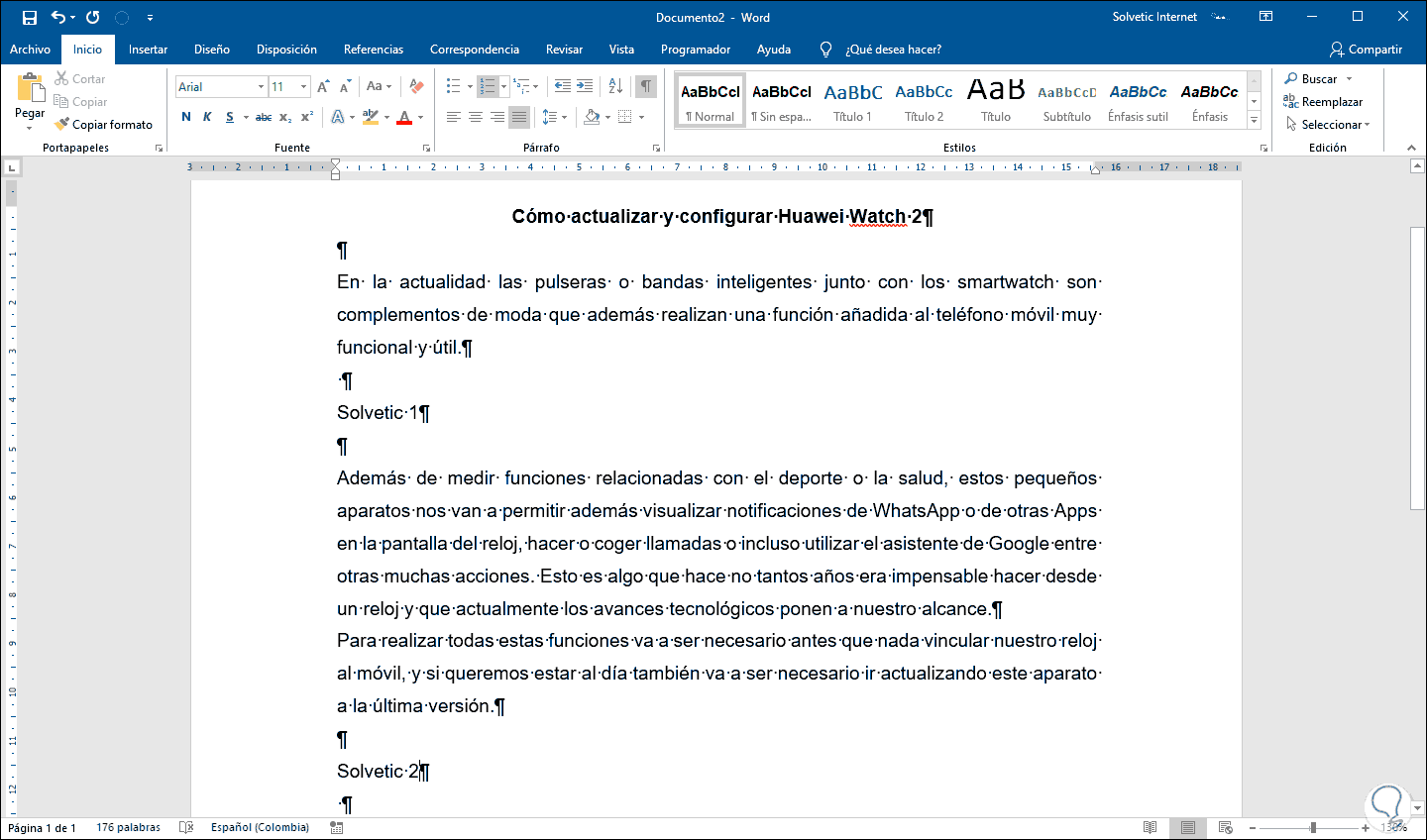Toggle show paragraph marks (¶) button
The image size is (1427, 840).
645,86
